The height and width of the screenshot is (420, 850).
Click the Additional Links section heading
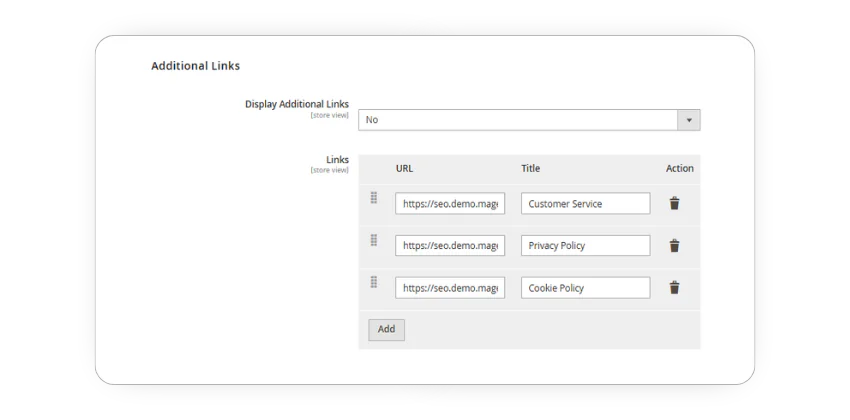[x=195, y=66]
